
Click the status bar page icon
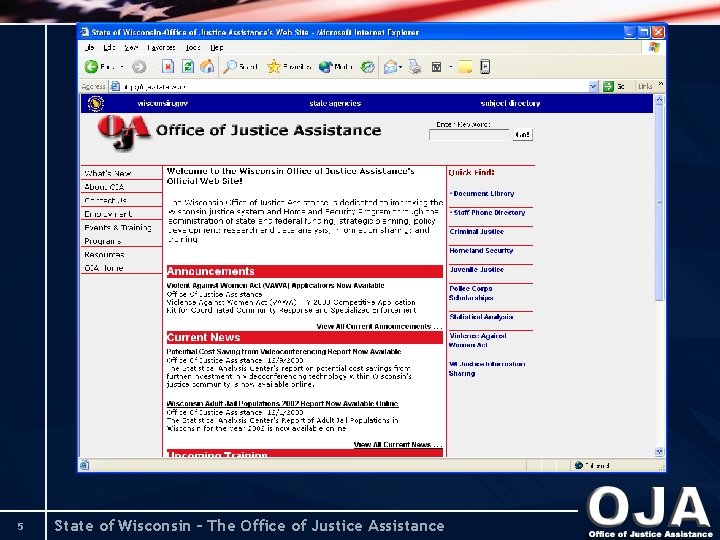pyautogui.click(x=84, y=465)
